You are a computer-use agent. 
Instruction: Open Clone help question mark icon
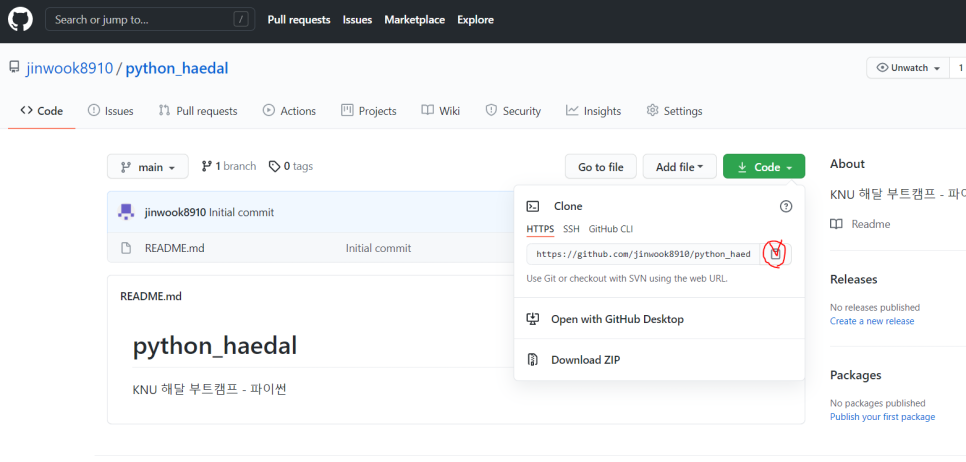[x=785, y=206]
